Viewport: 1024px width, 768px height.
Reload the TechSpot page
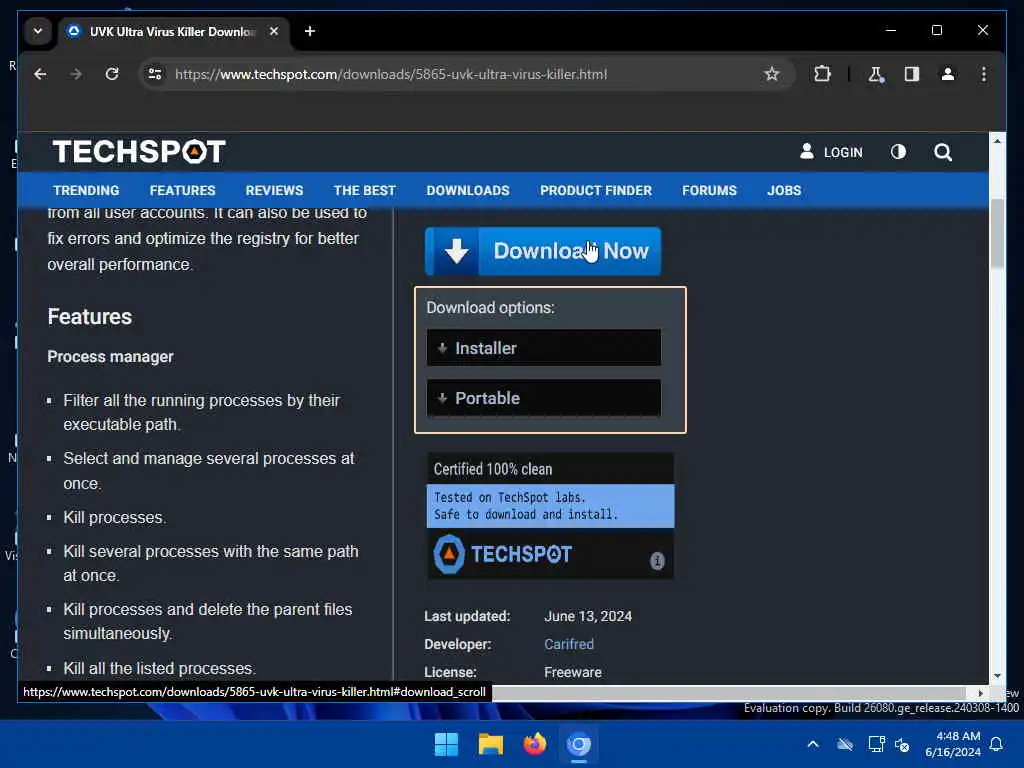112,74
